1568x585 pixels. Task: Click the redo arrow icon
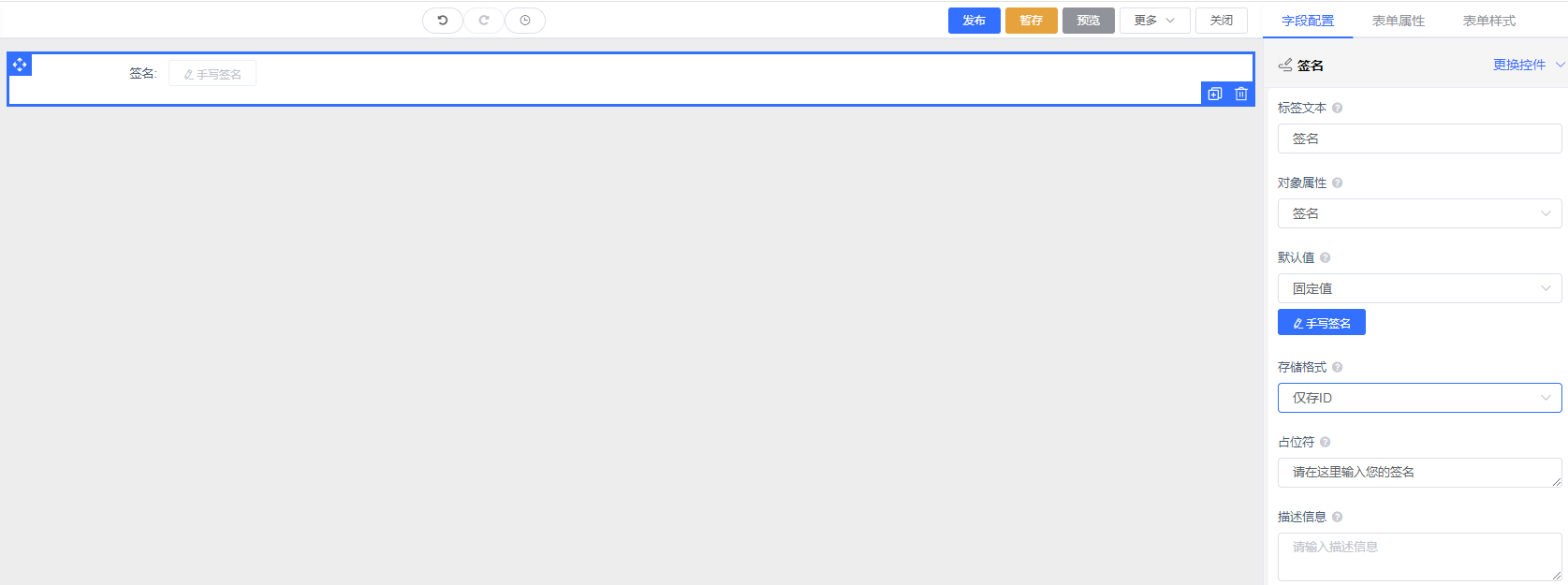tap(484, 21)
